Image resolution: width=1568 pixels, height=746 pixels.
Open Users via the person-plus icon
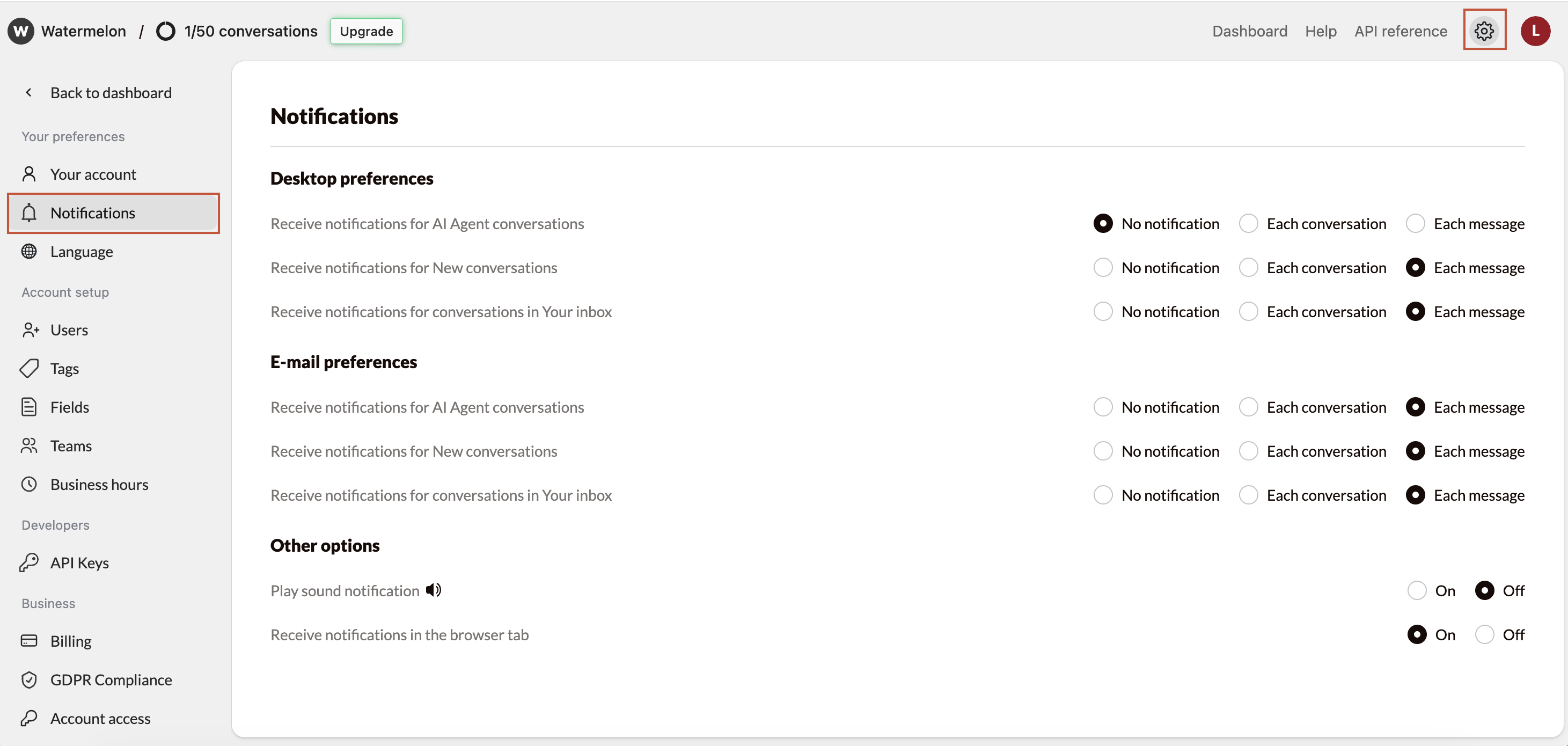coord(29,330)
